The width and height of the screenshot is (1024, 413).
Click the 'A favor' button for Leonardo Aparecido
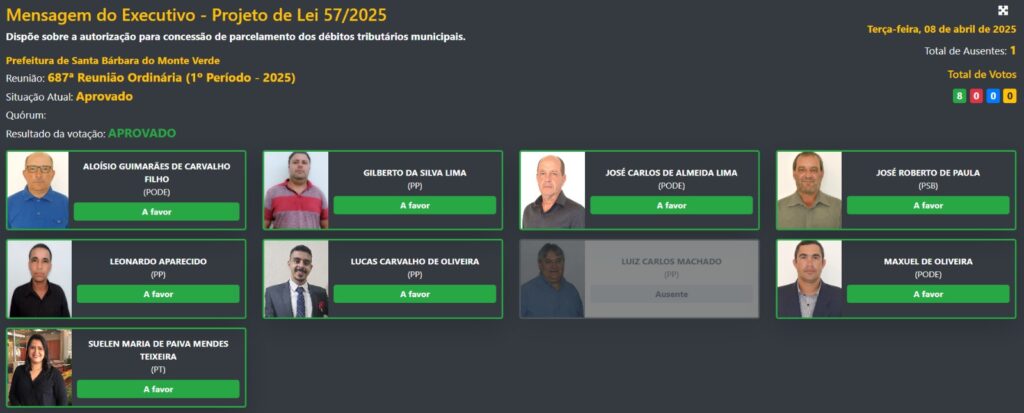[158, 294]
